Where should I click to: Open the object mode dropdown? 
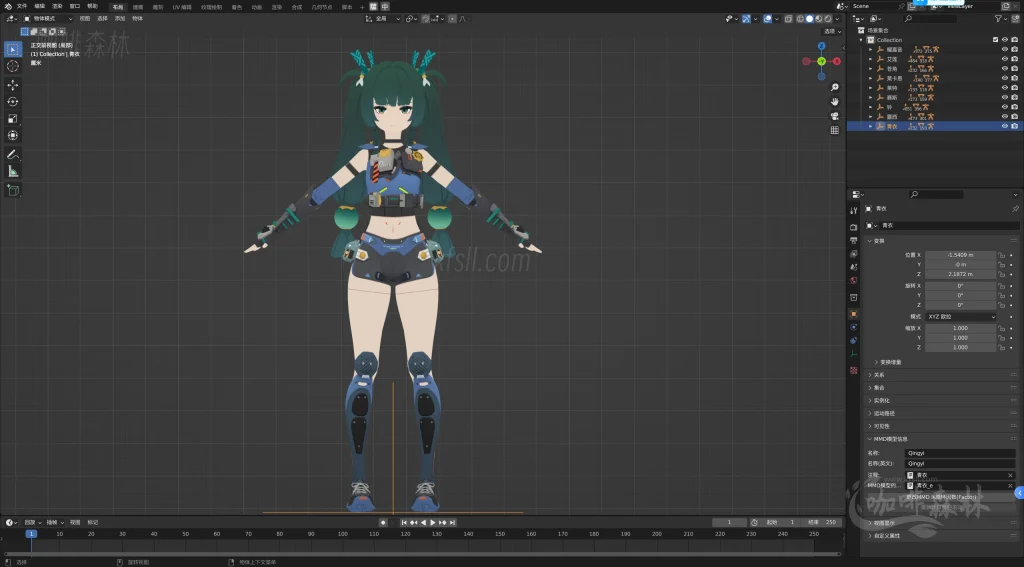pyautogui.click(x=48, y=19)
